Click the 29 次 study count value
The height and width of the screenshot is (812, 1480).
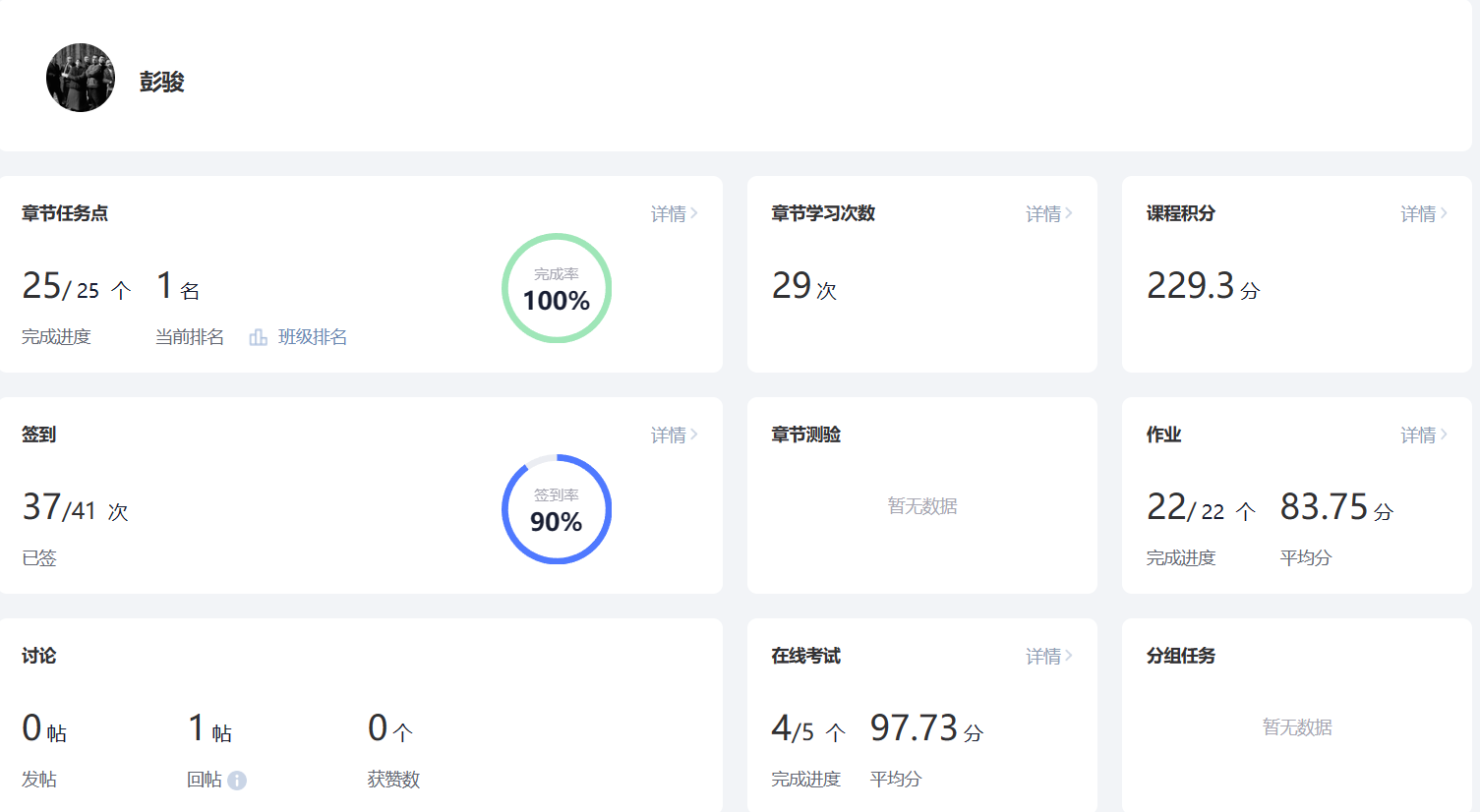804,286
